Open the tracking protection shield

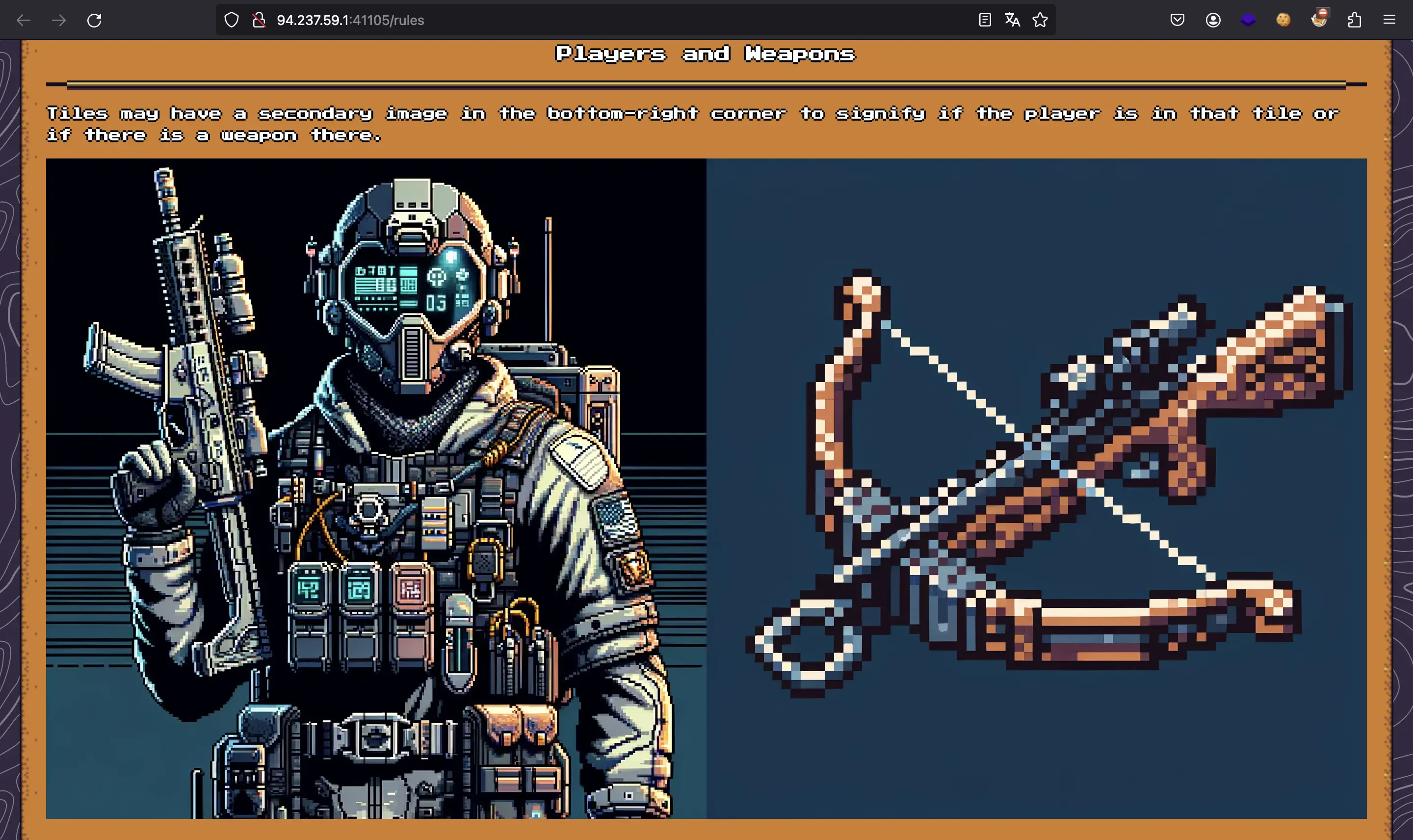(x=232, y=21)
